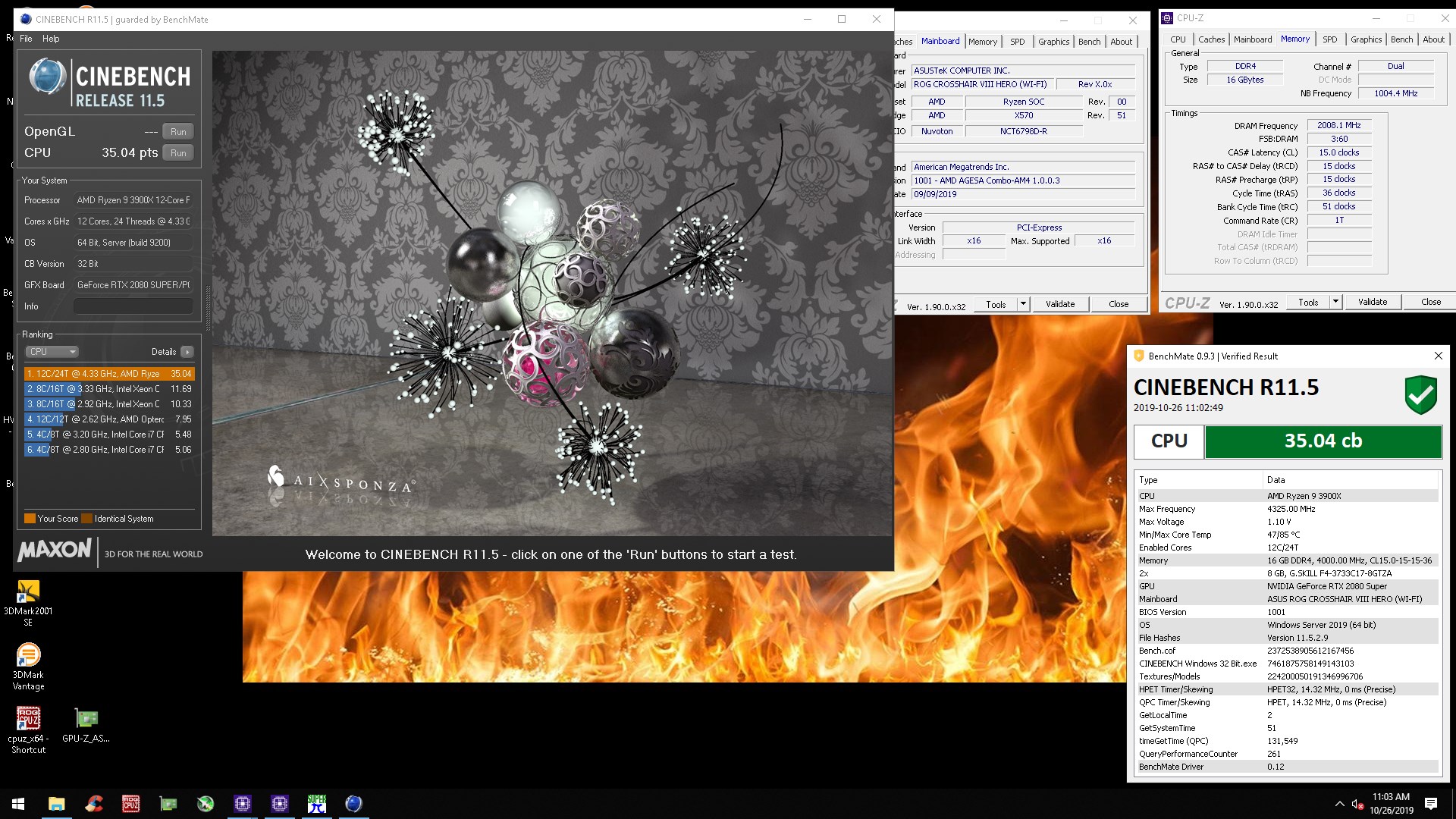Switch to Cinebench in the taskbar
1456x819 pixels.
353,804
